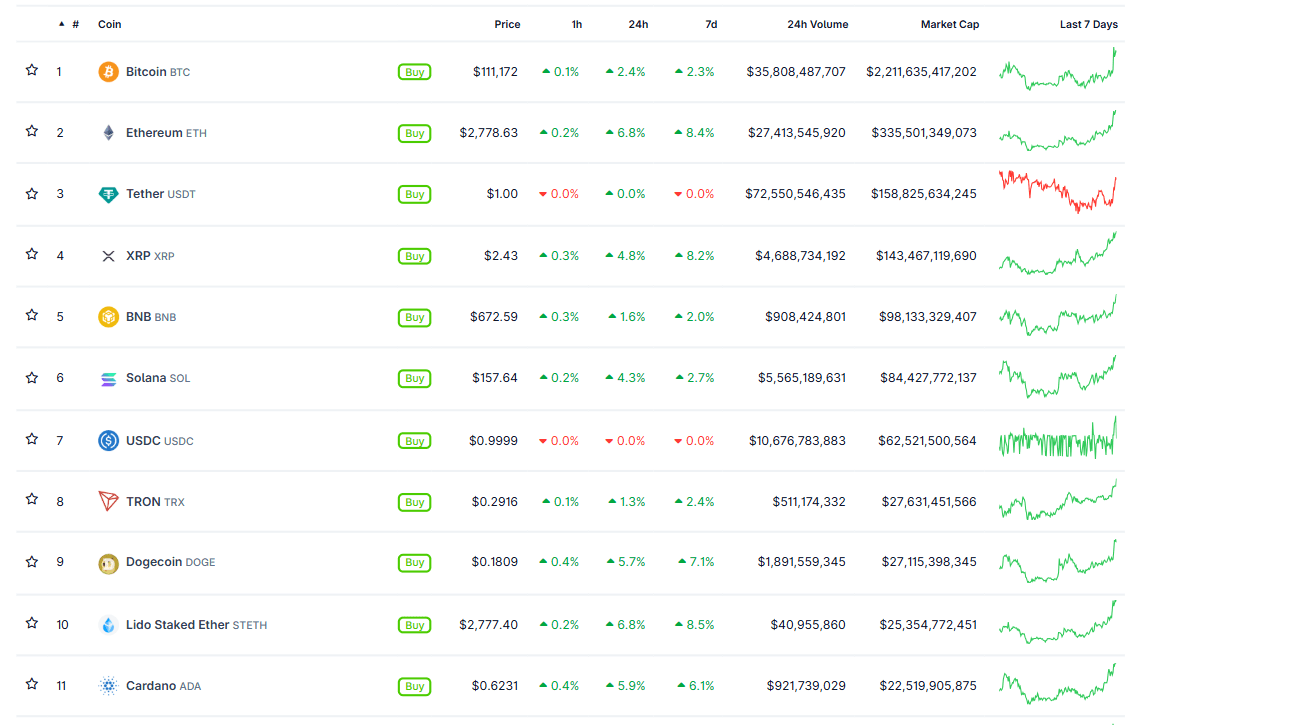The image size is (1302, 725).
Task: Toggle the favorite star for Cardano
Action: click(32, 684)
